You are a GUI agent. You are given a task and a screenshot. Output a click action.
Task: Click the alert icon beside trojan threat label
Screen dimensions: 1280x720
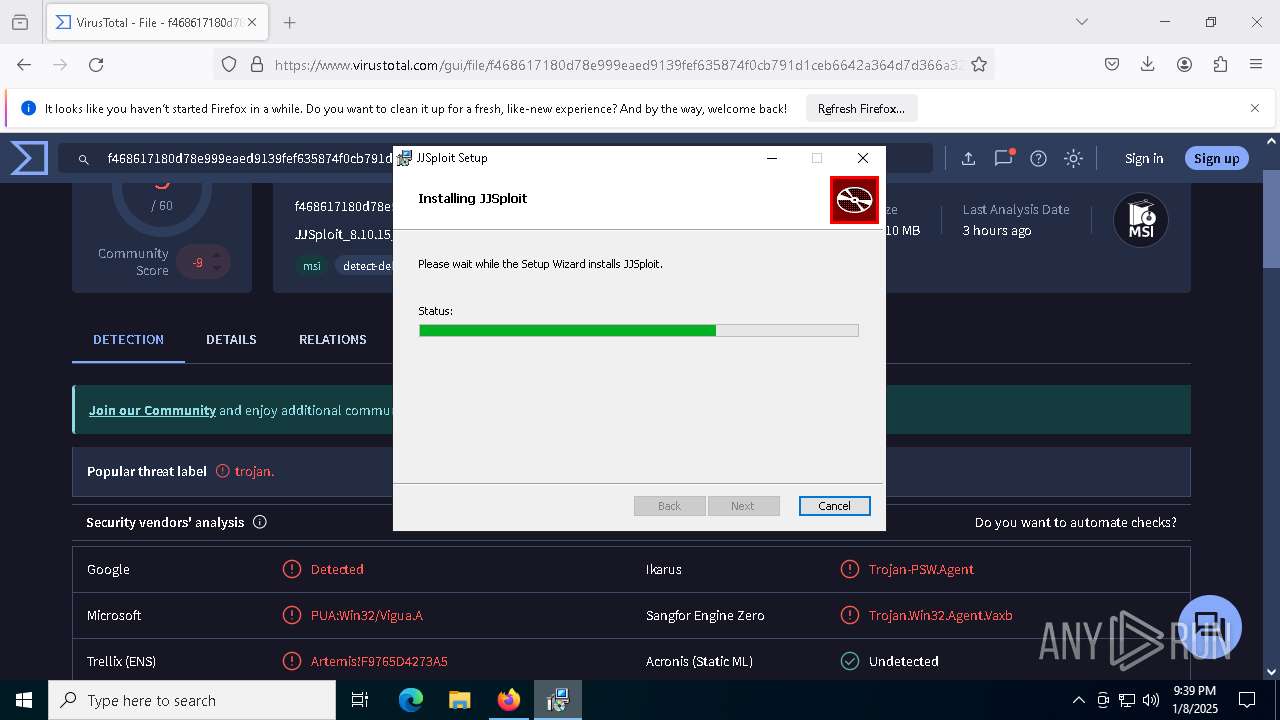pos(223,471)
